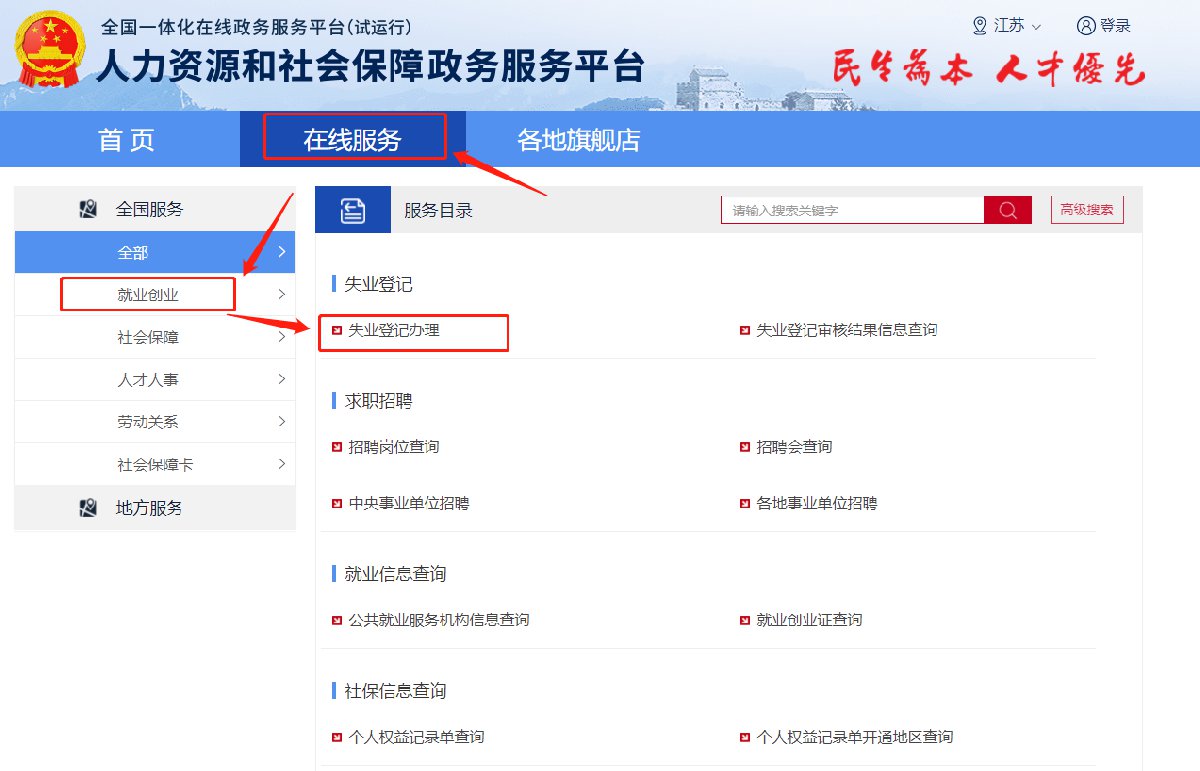Click the 社保信息查询 section heading
The image size is (1200, 771).
395,691
